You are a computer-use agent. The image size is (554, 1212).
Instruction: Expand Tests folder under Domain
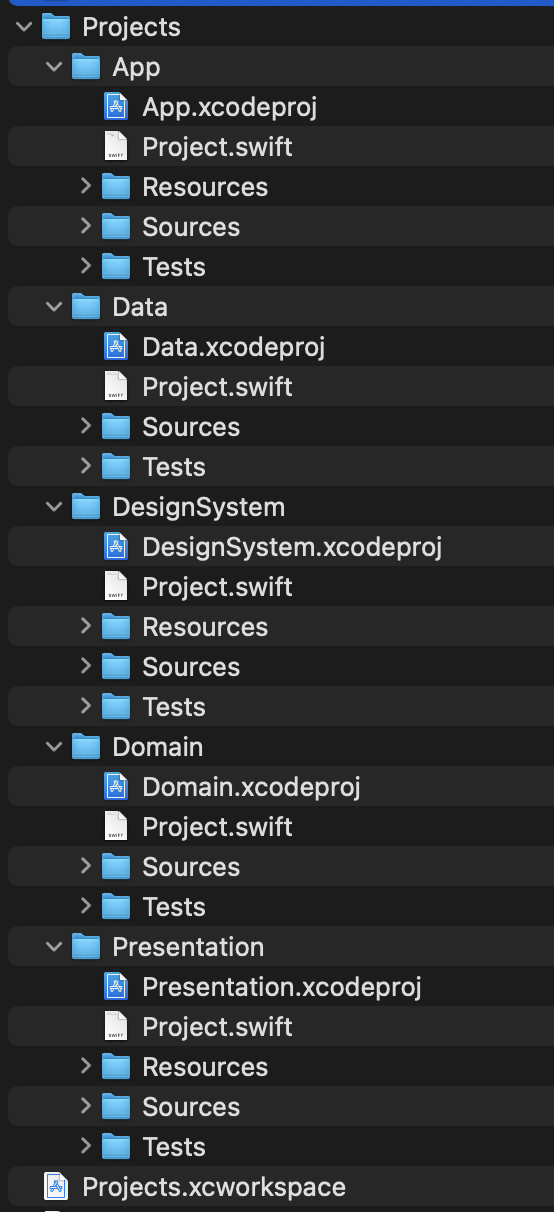(85, 906)
